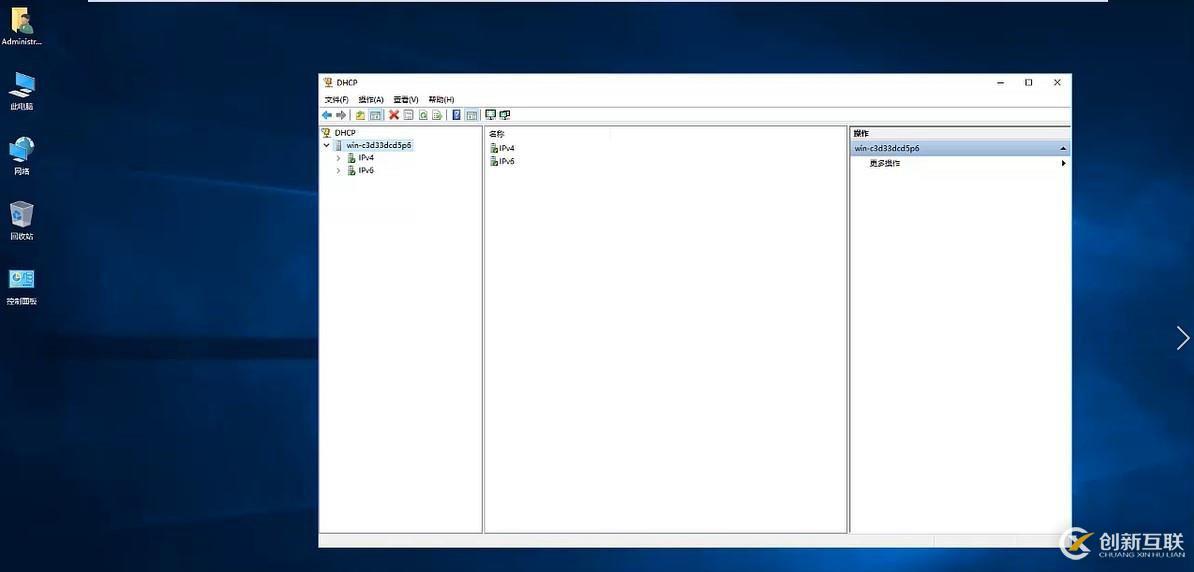The image size is (1194, 572).
Task: Select the IPv6 item in the list pane
Action: (x=503, y=161)
